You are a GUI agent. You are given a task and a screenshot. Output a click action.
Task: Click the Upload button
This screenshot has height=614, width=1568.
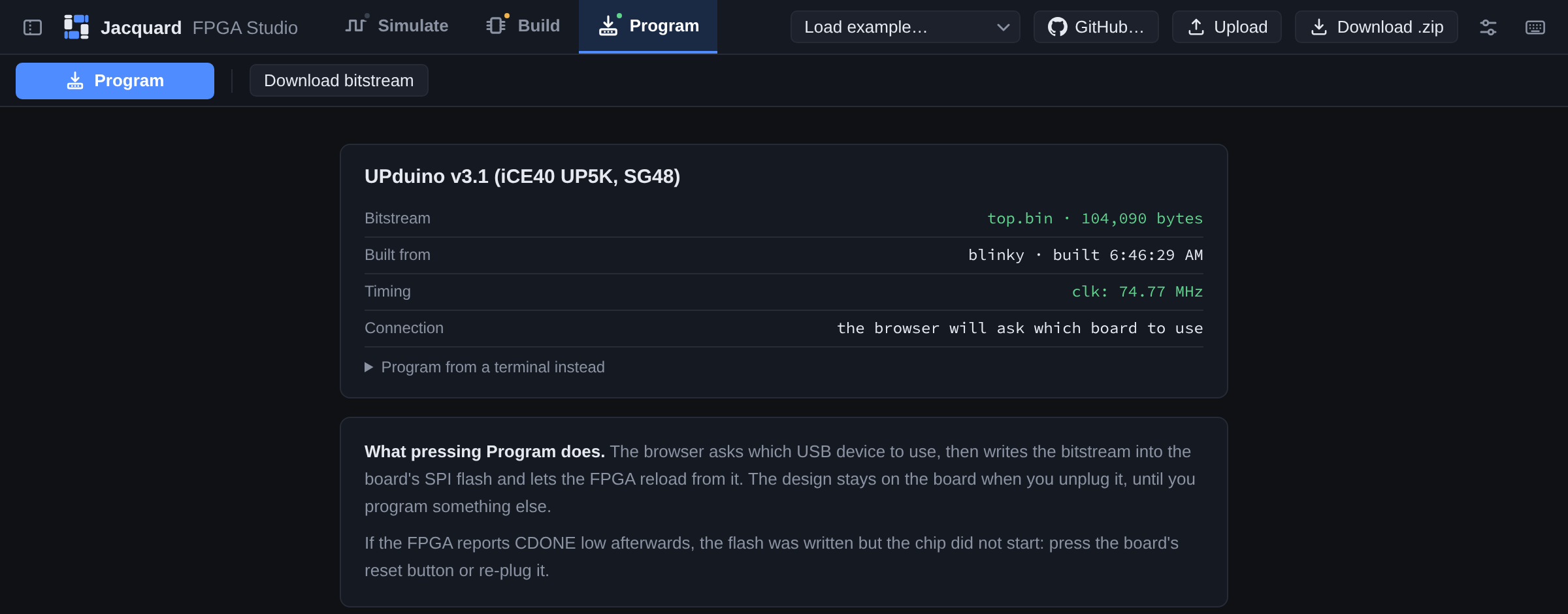[1227, 27]
